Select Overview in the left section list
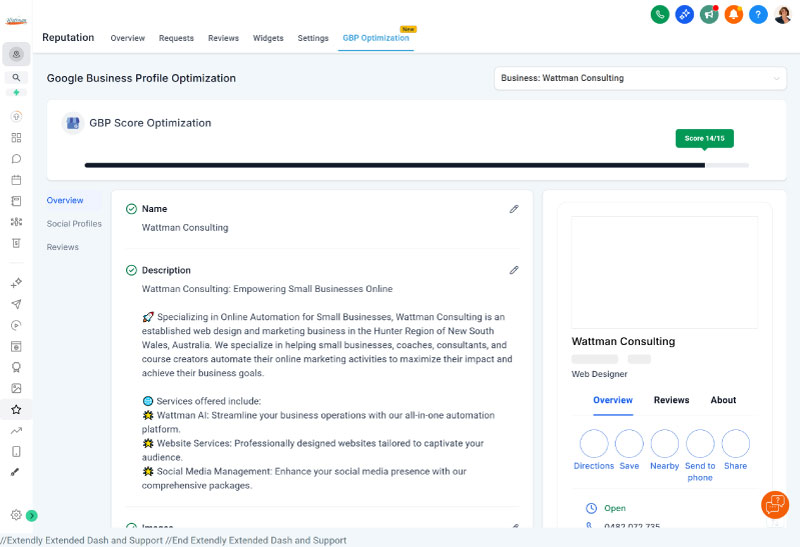Screen dimensions: 800x547 65,201
